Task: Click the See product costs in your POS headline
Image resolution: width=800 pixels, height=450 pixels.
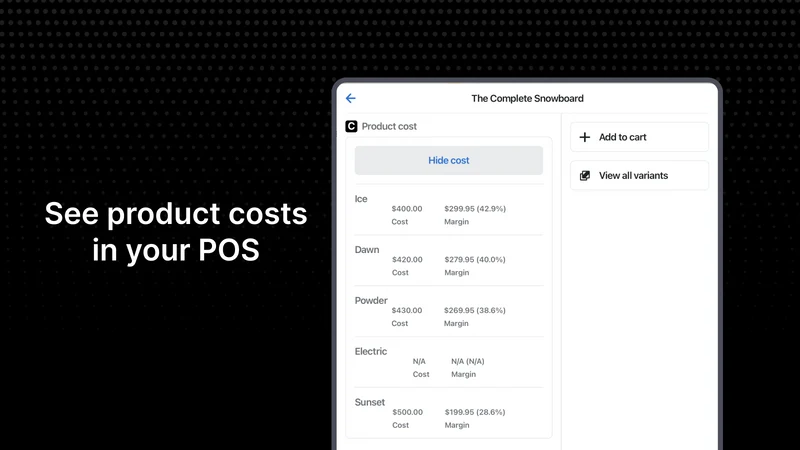Action: click(176, 232)
